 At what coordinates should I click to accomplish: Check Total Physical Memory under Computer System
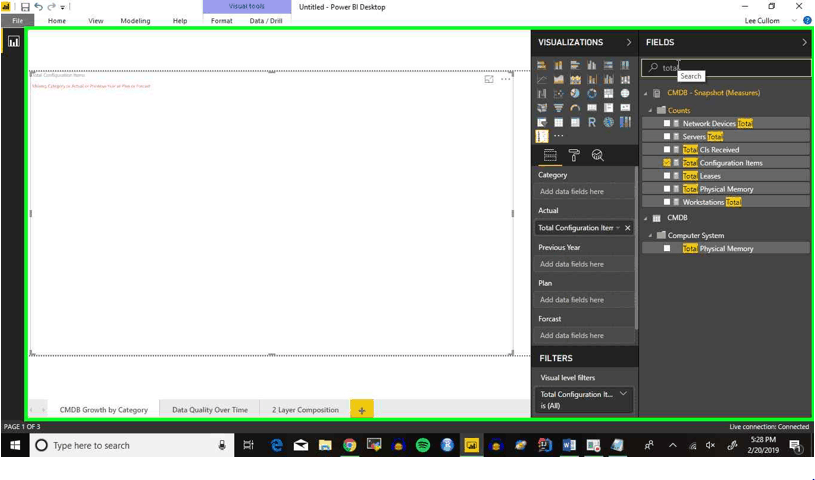pyautogui.click(x=667, y=249)
